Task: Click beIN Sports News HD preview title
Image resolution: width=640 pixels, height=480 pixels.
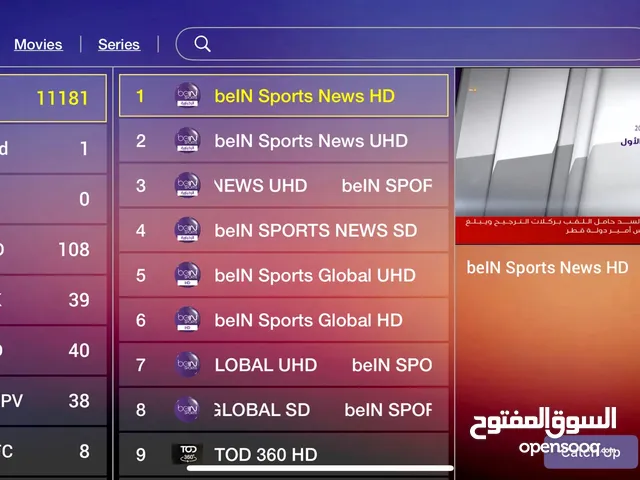Action: point(547,268)
